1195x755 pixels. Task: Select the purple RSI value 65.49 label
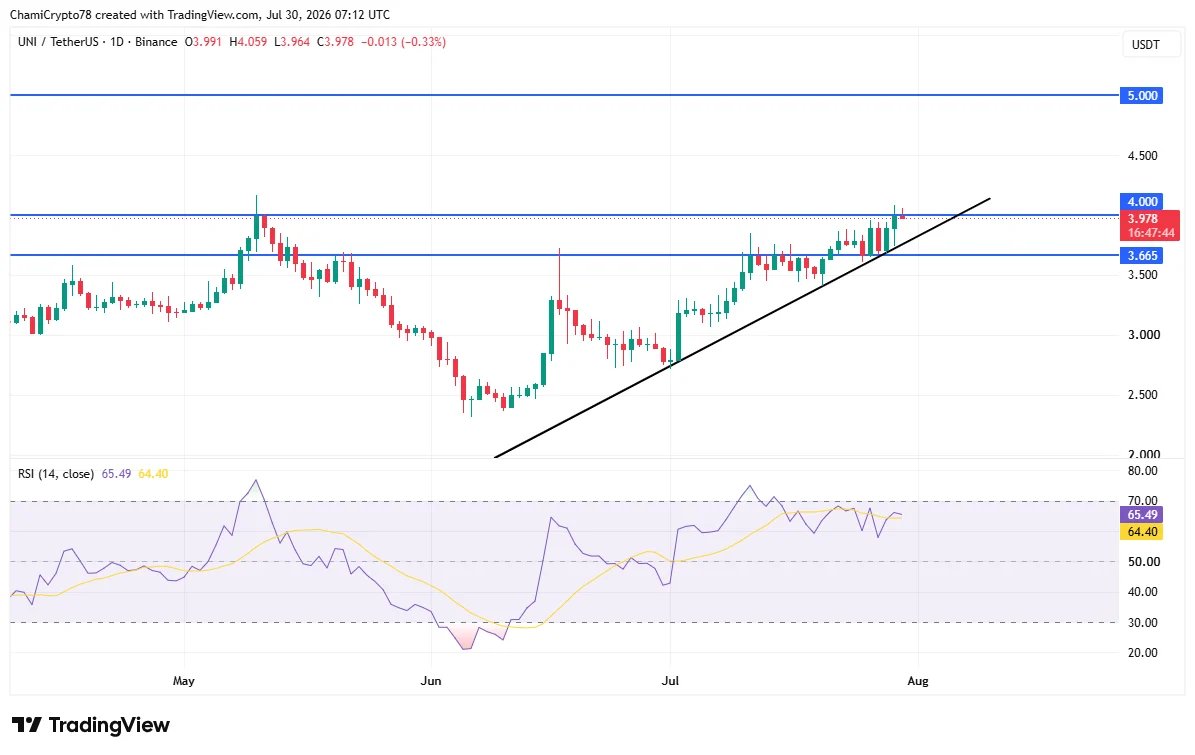click(1142, 515)
